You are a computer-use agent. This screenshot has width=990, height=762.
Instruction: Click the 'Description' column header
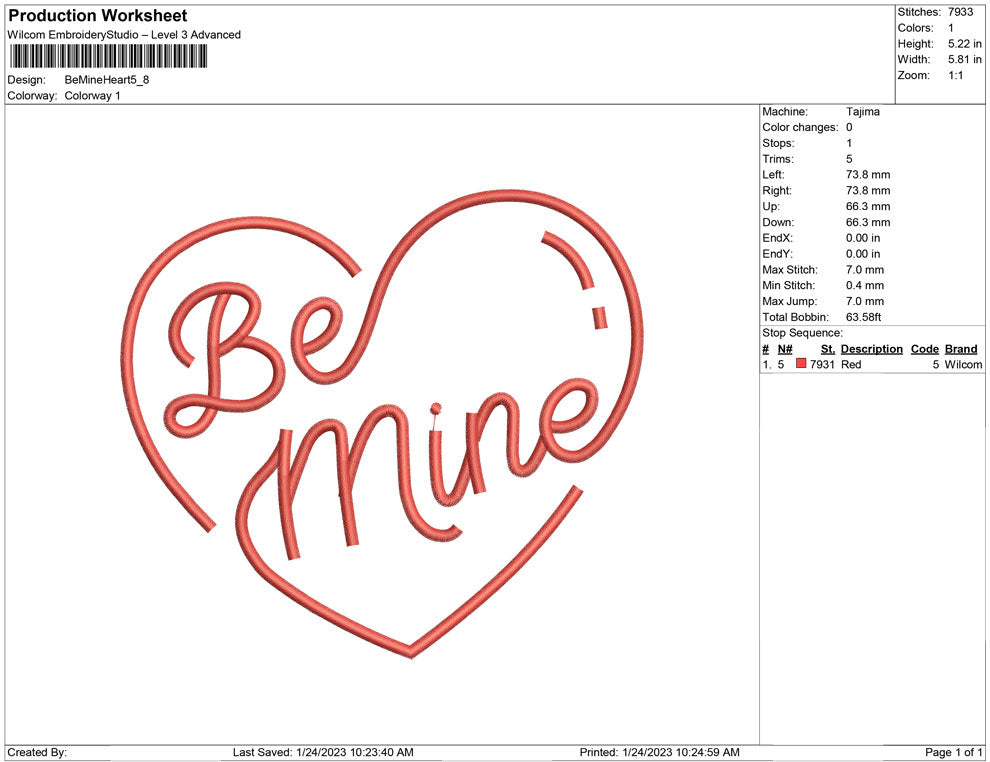point(871,349)
